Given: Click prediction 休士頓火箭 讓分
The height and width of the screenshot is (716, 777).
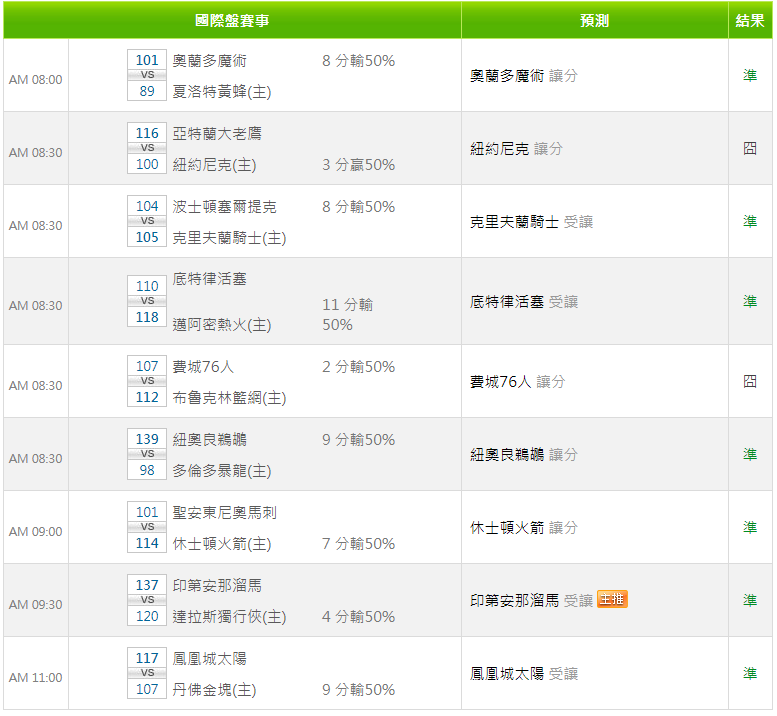Looking at the screenshot, I should [x=523, y=527].
